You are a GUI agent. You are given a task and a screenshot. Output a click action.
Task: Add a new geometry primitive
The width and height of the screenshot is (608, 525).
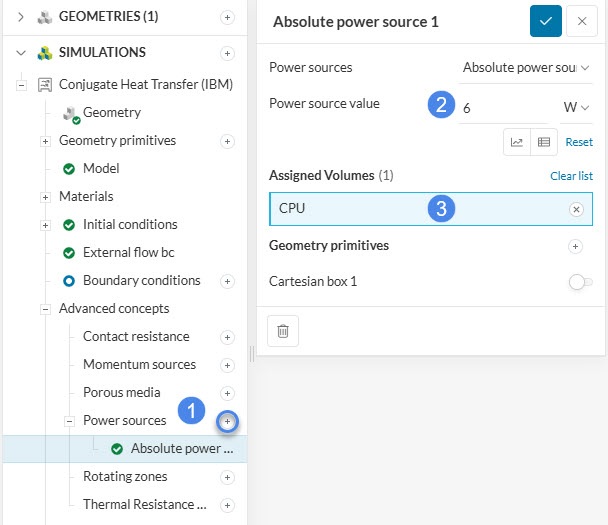click(575, 246)
